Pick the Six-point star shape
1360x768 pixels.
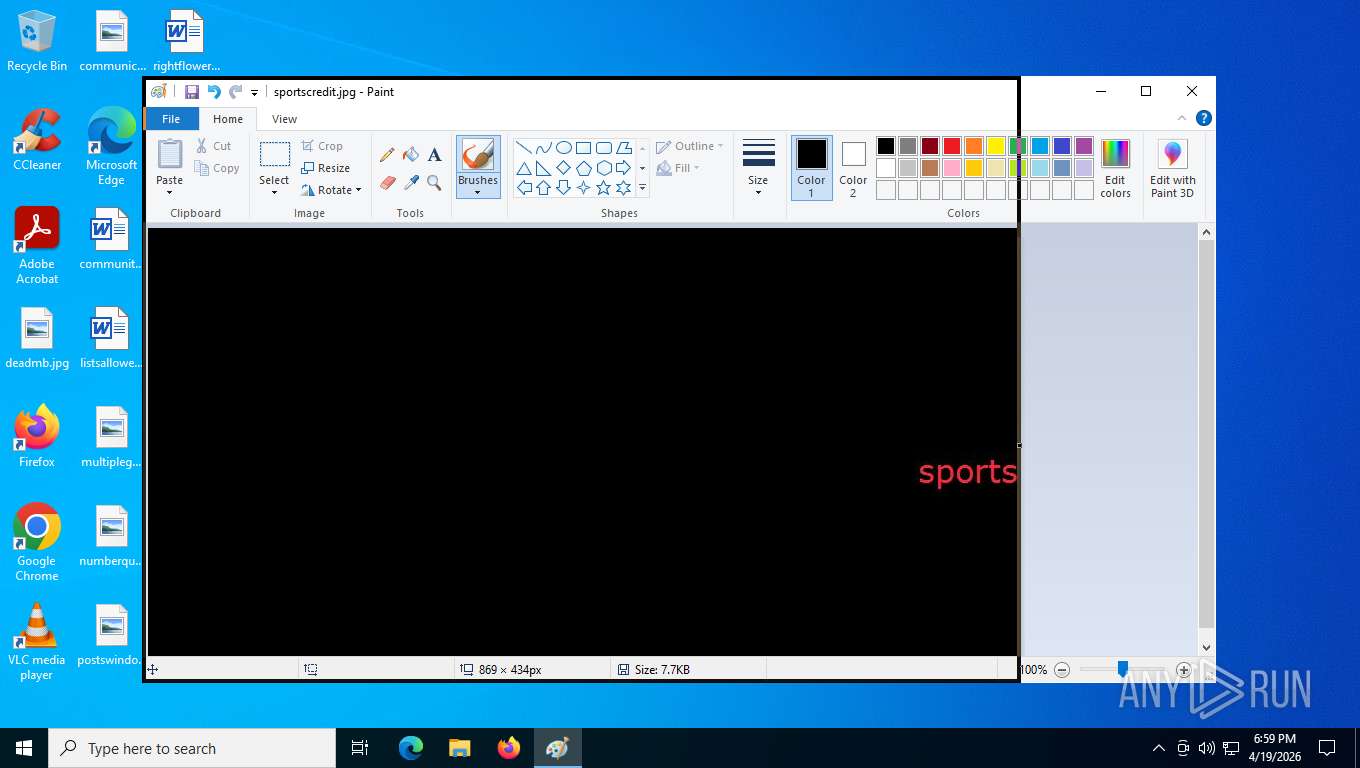pyautogui.click(x=623, y=188)
